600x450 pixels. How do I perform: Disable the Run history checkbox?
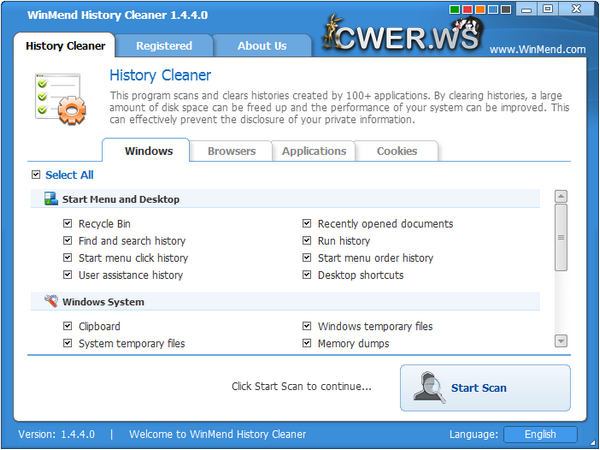(307, 241)
